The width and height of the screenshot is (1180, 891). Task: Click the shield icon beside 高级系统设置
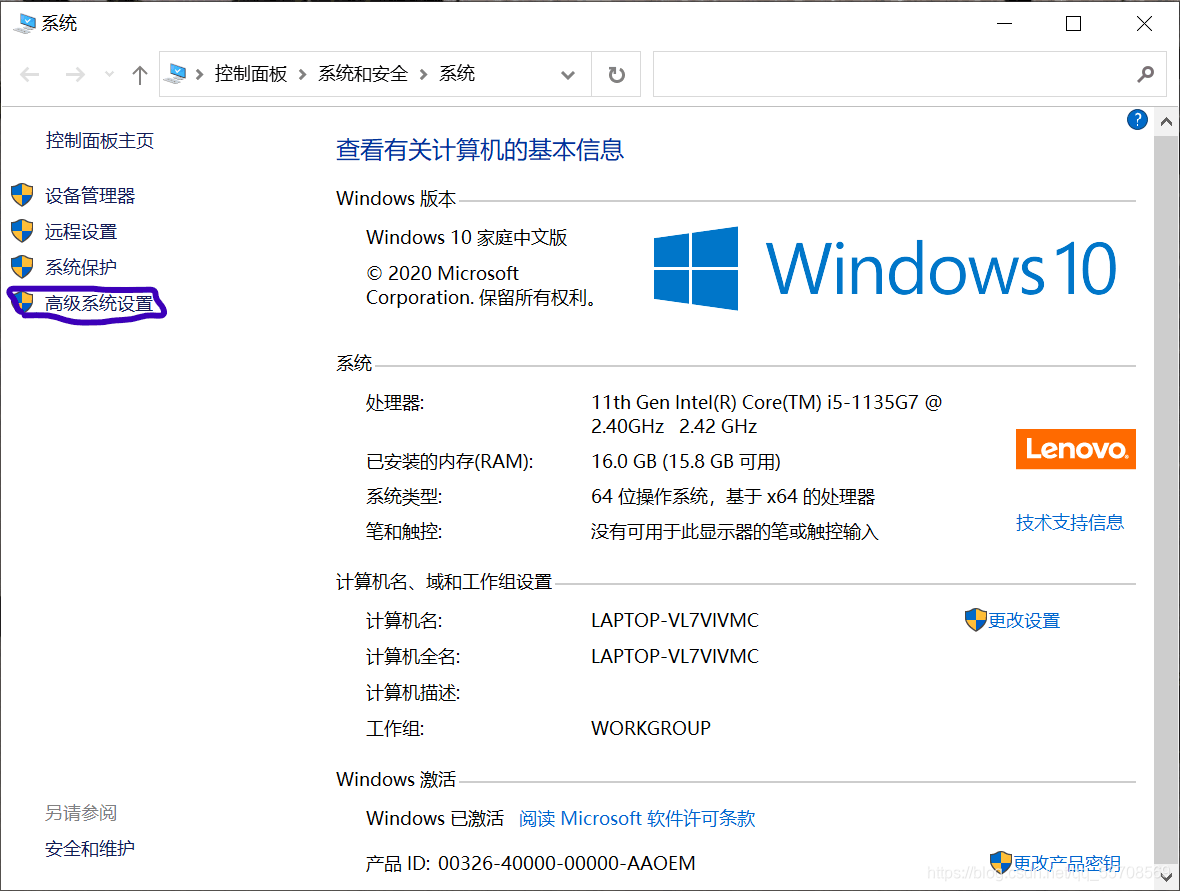[24, 303]
